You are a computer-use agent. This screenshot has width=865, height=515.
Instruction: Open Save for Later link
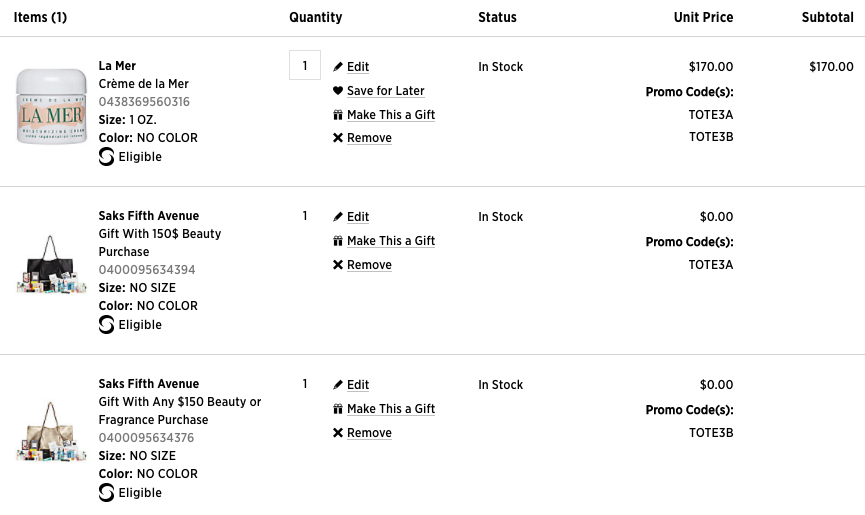(x=386, y=90)
